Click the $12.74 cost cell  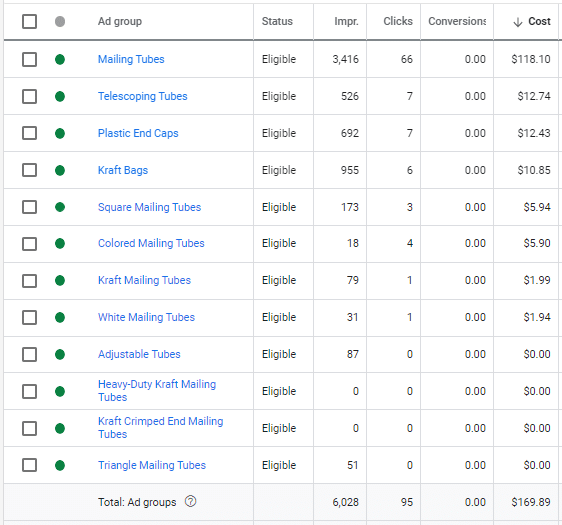tap(534, 96)
